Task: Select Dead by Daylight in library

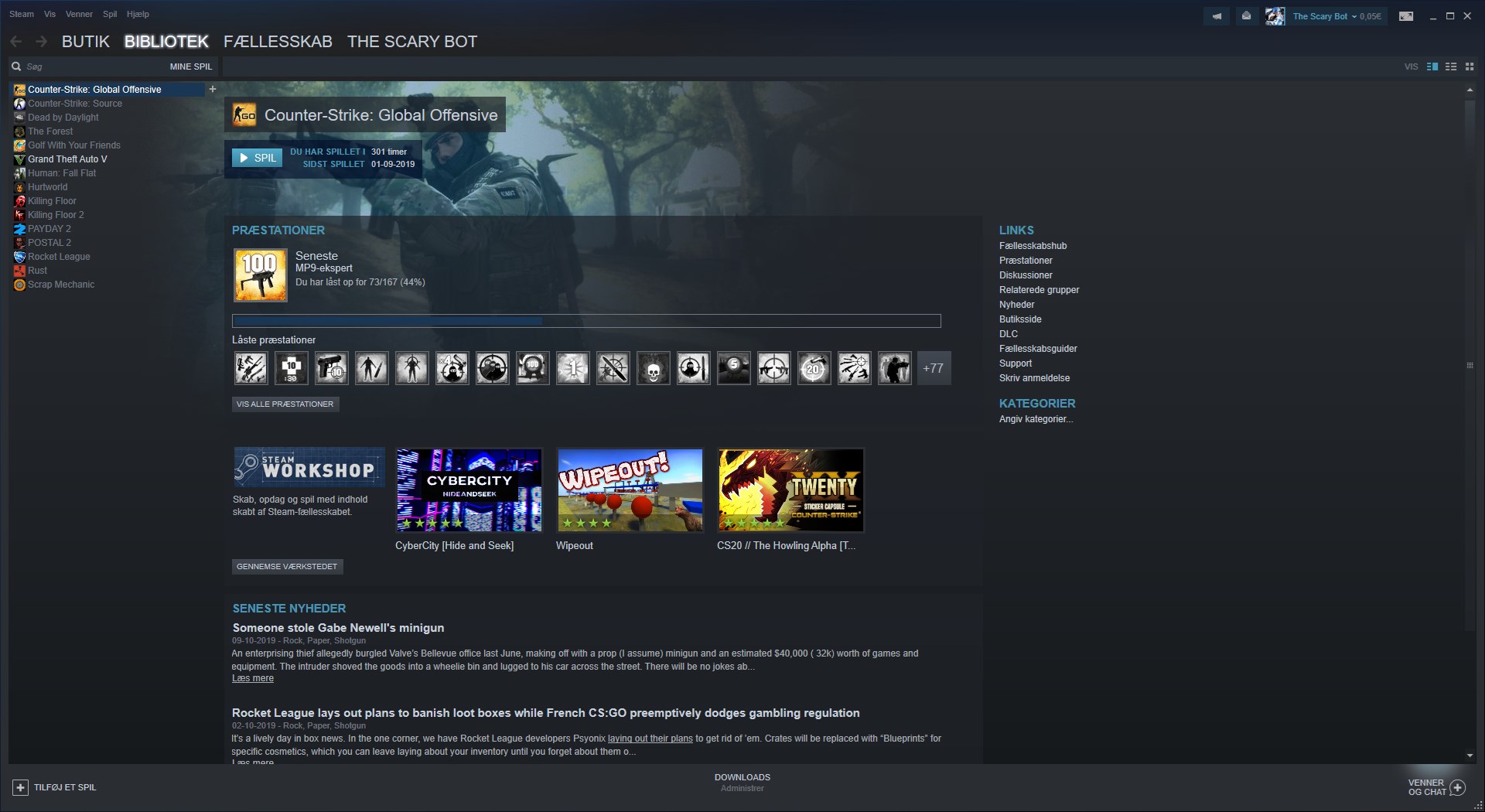Action: [x=63, y=118]
